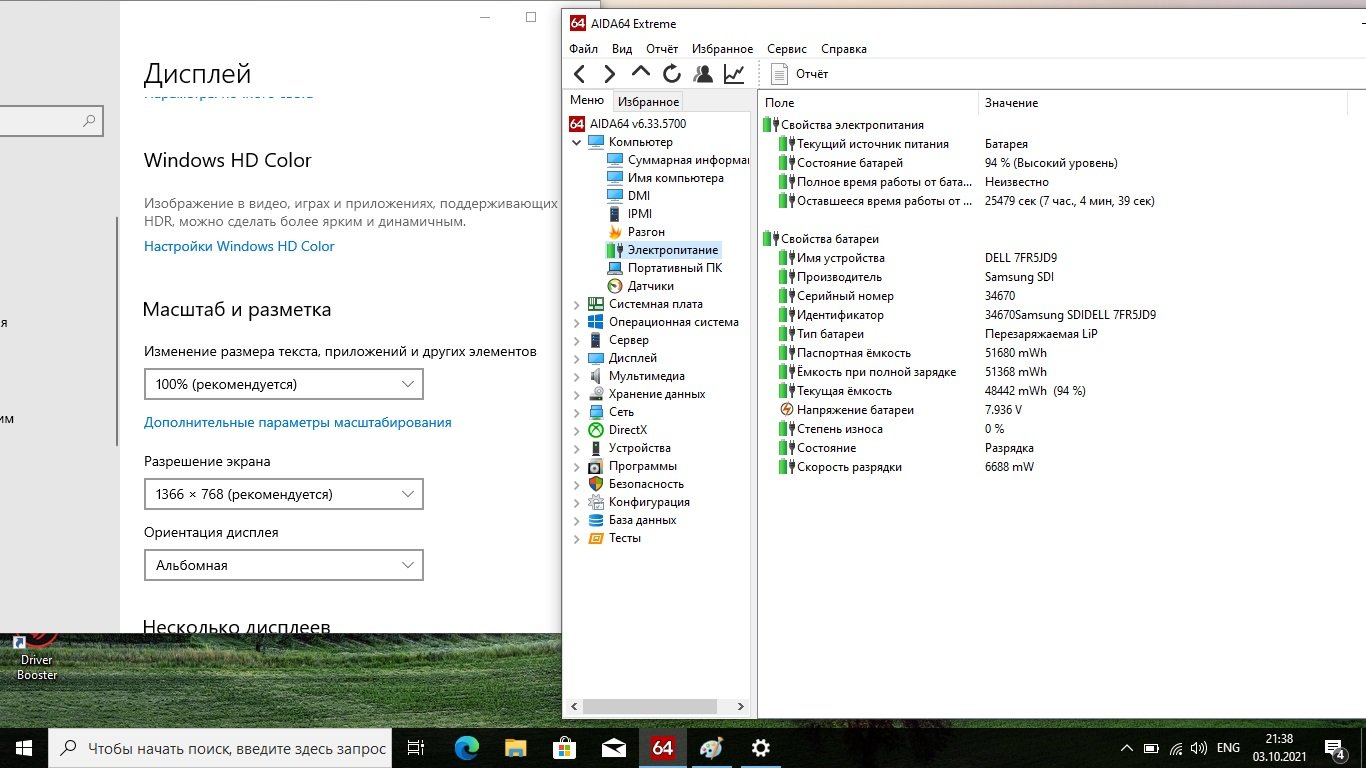Expand the DirectX node
Image resolution: width=1366 pixels, height=768 pixels.
pyautogui.click(x=577, y=430)
